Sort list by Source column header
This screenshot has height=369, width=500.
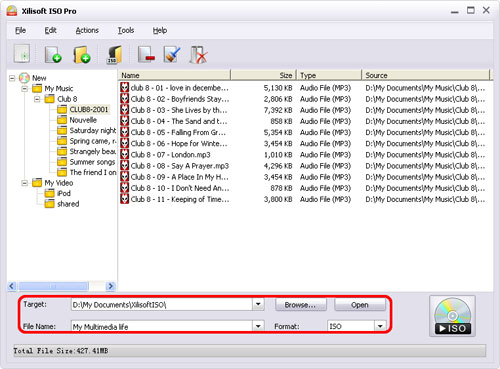tap(426, 75)
